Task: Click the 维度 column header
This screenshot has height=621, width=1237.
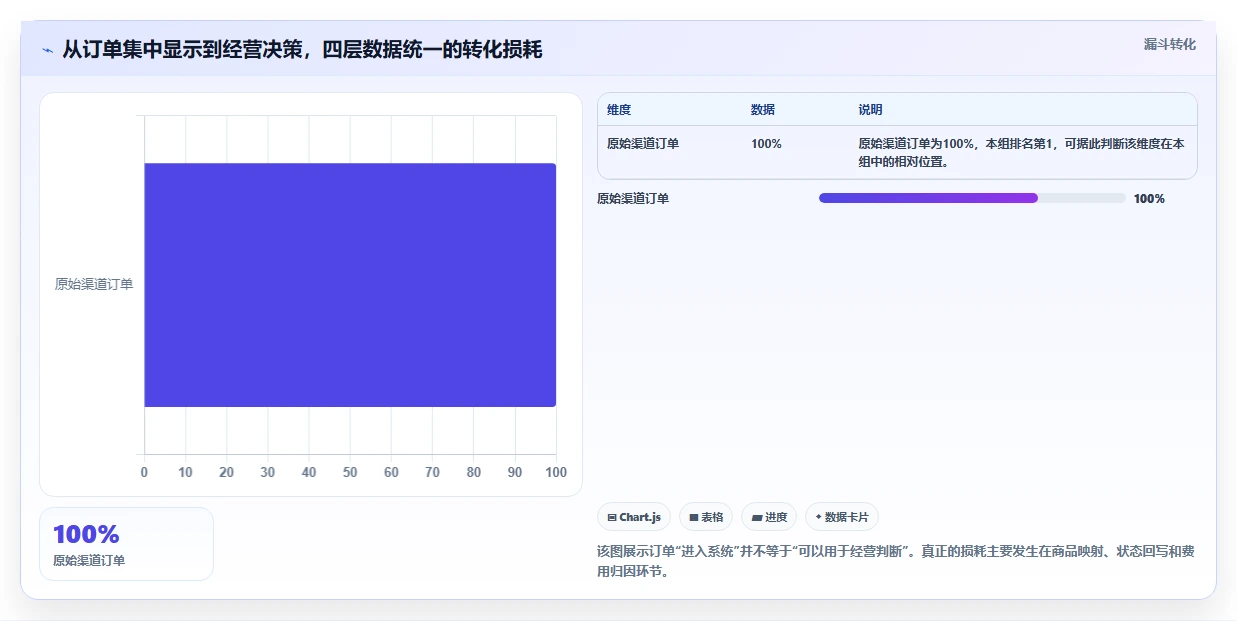Action: [619, 110]
